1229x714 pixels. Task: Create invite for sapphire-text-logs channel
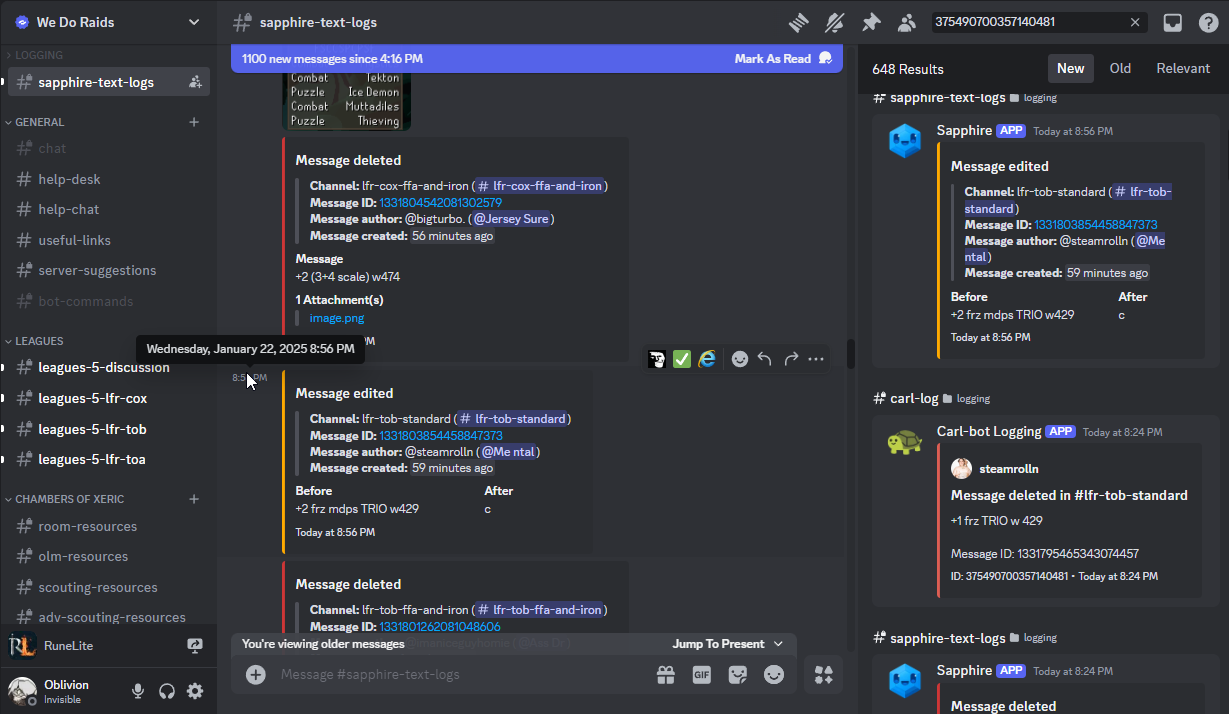click(x=195, y=82)
